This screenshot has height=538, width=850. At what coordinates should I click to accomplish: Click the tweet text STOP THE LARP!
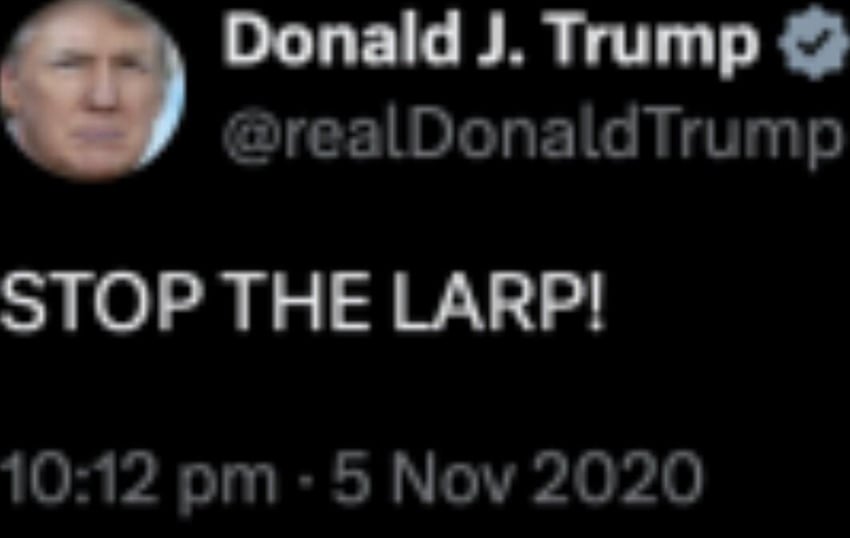(302, 302)
